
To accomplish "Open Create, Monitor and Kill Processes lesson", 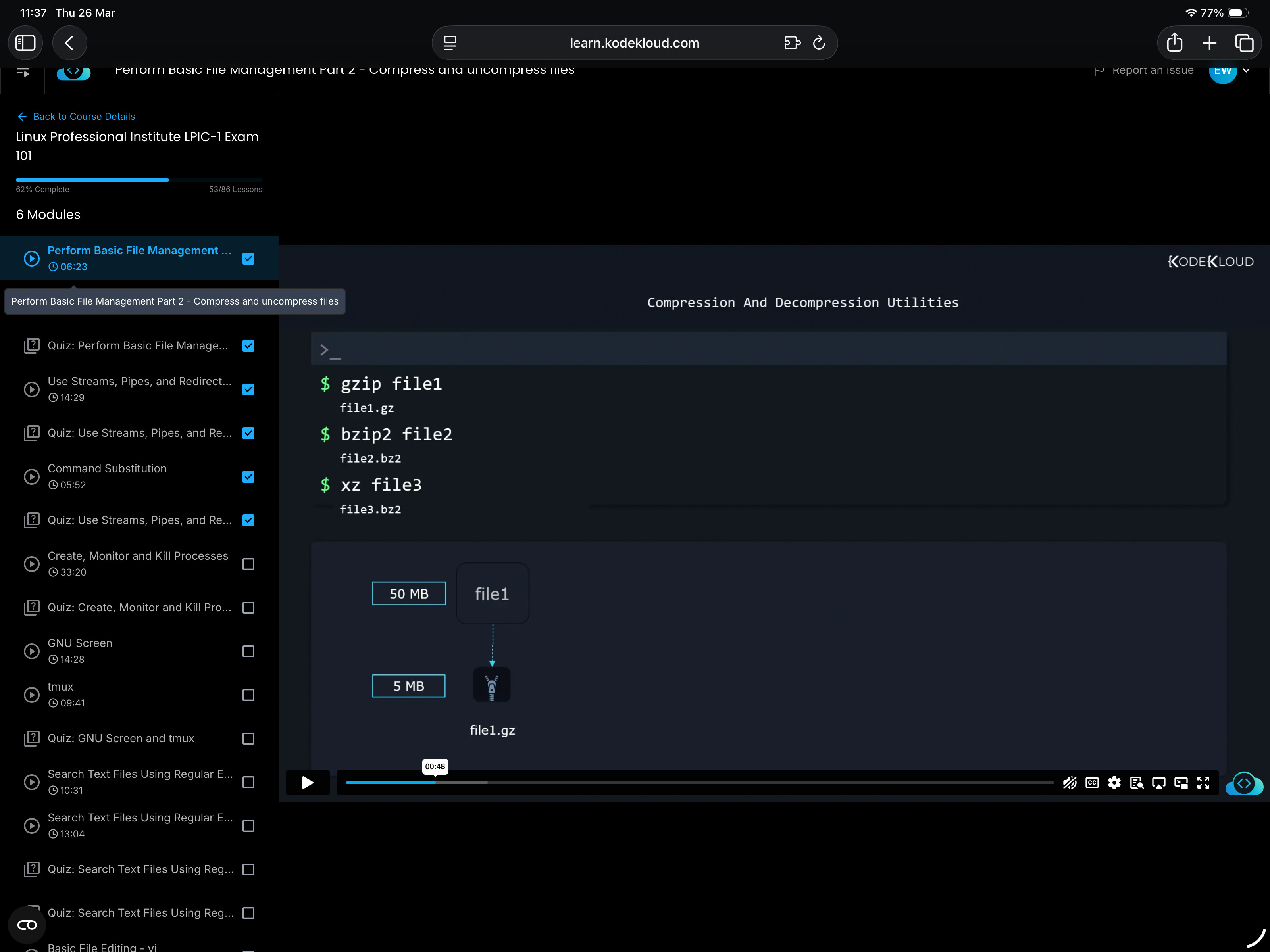I will pyautogui.click(x=138, y=556).
